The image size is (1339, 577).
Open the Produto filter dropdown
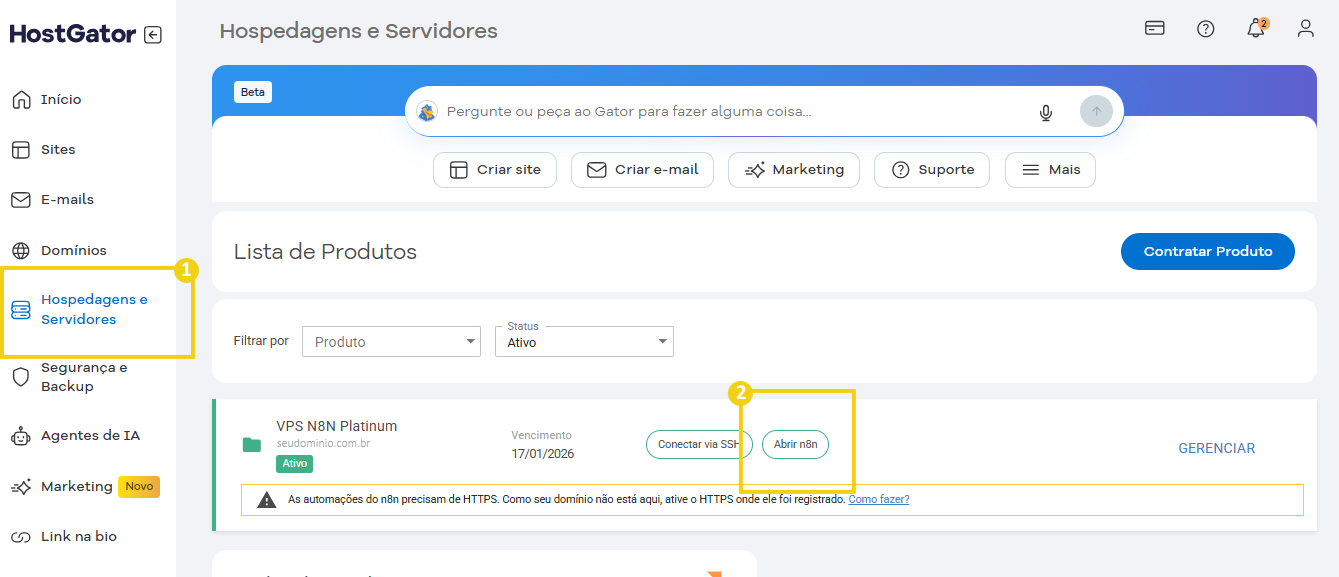coord(391,341)
